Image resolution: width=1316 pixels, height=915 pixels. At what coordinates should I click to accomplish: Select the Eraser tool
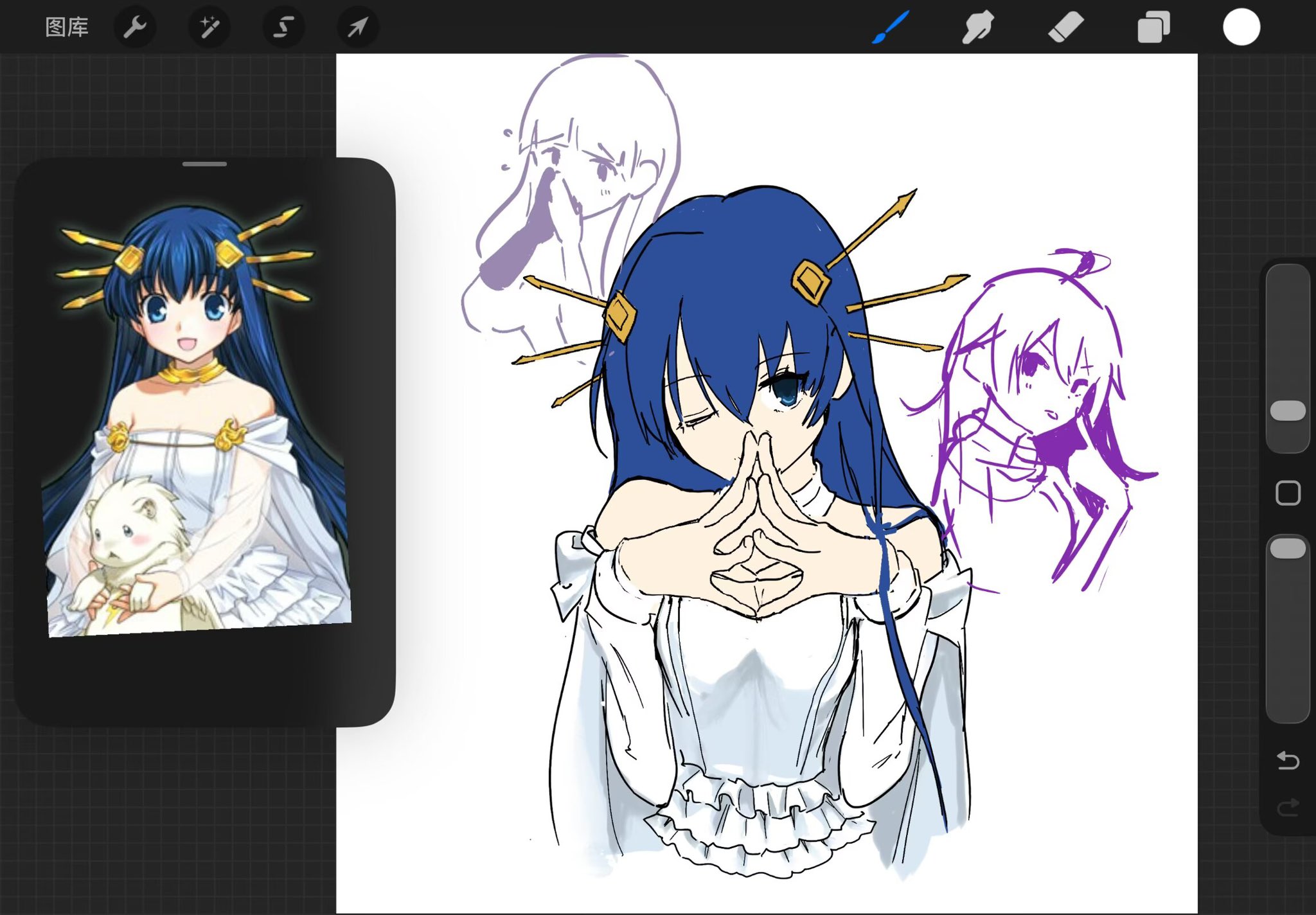click(1065, 27)
